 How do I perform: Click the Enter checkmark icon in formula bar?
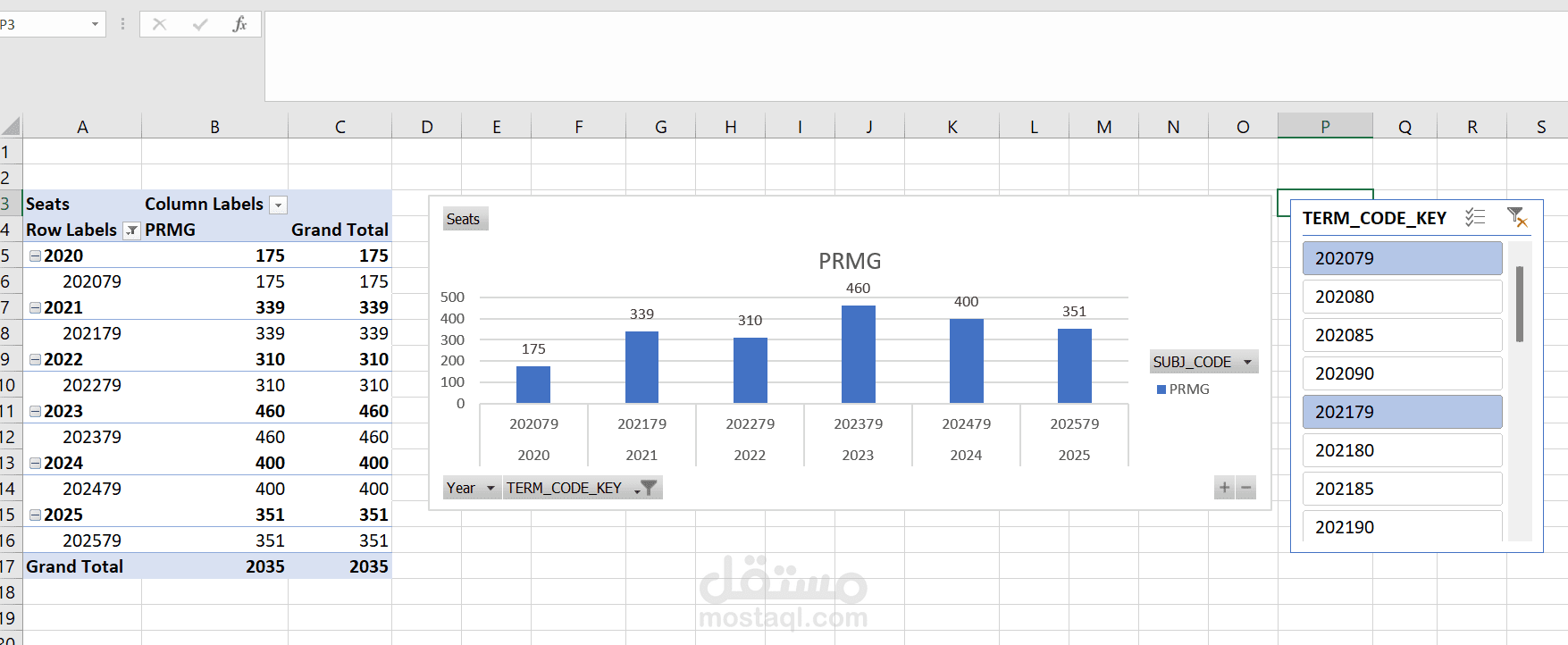(200, 24)
